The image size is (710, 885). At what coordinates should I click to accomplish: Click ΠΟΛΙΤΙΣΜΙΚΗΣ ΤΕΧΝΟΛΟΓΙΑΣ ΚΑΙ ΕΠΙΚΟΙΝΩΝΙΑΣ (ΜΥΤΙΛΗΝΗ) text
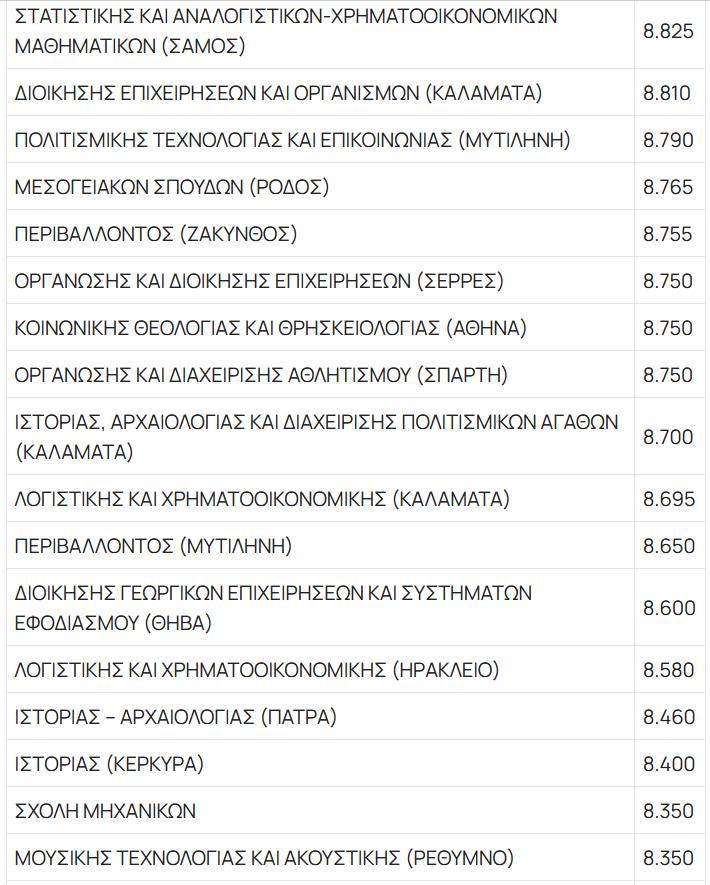coord(292,140)
